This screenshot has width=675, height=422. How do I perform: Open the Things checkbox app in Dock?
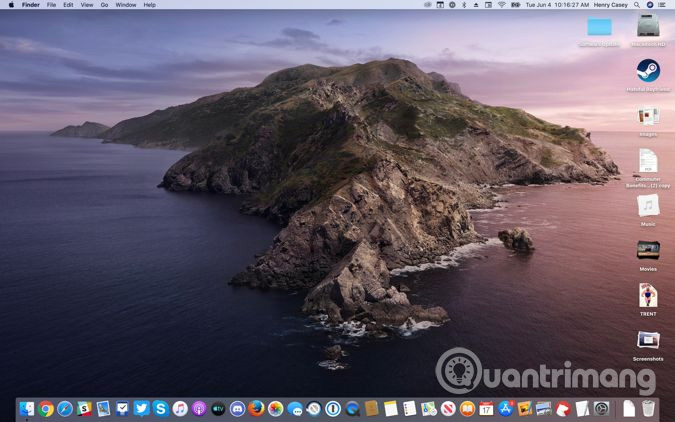point(122,408)
